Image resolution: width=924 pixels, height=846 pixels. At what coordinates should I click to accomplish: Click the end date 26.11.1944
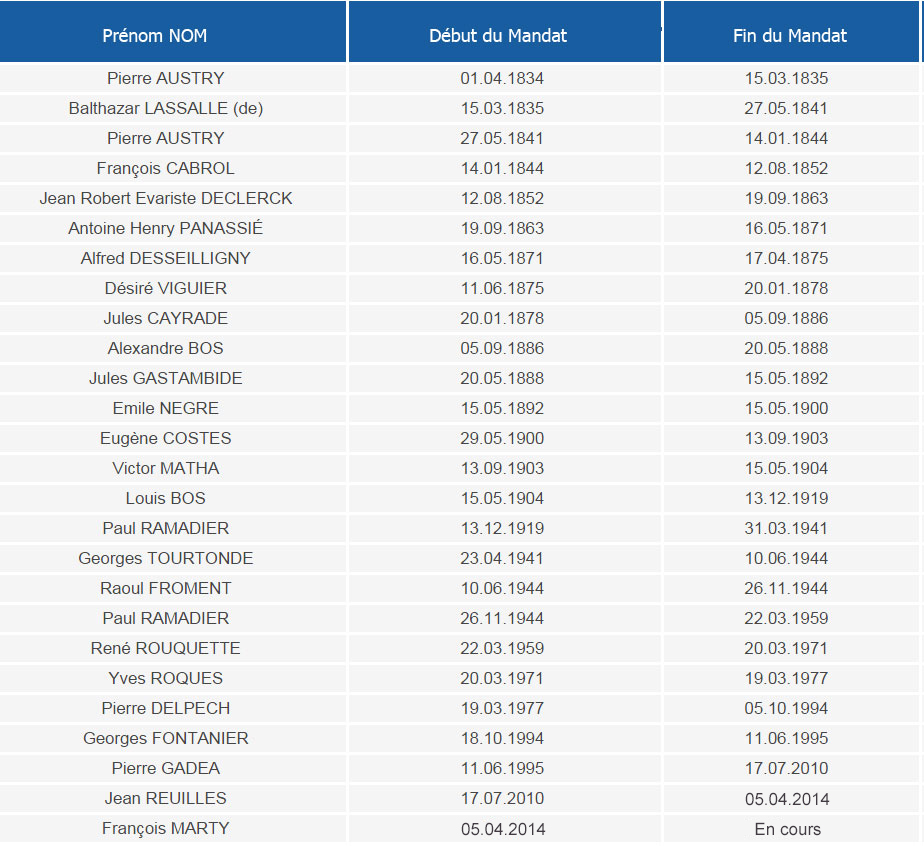(786, 588)
